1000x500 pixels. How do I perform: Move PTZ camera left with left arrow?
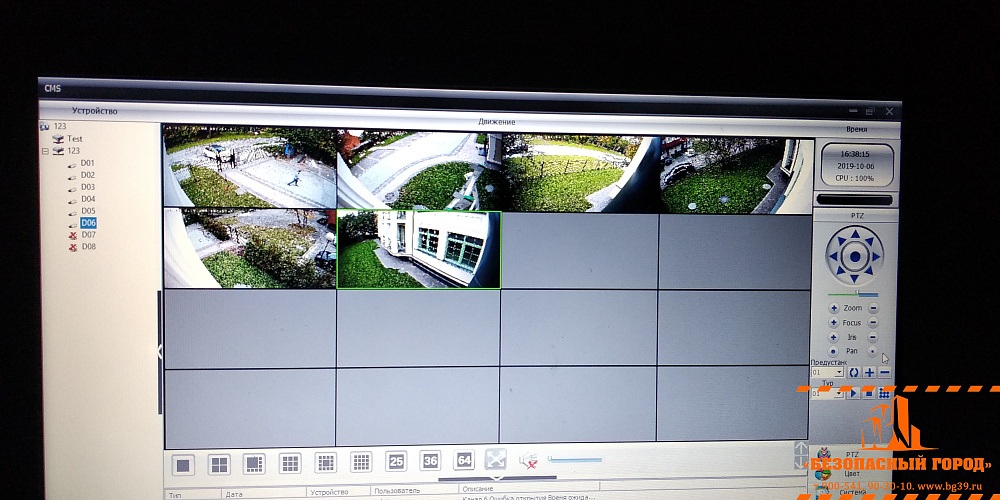coord(833,257)
